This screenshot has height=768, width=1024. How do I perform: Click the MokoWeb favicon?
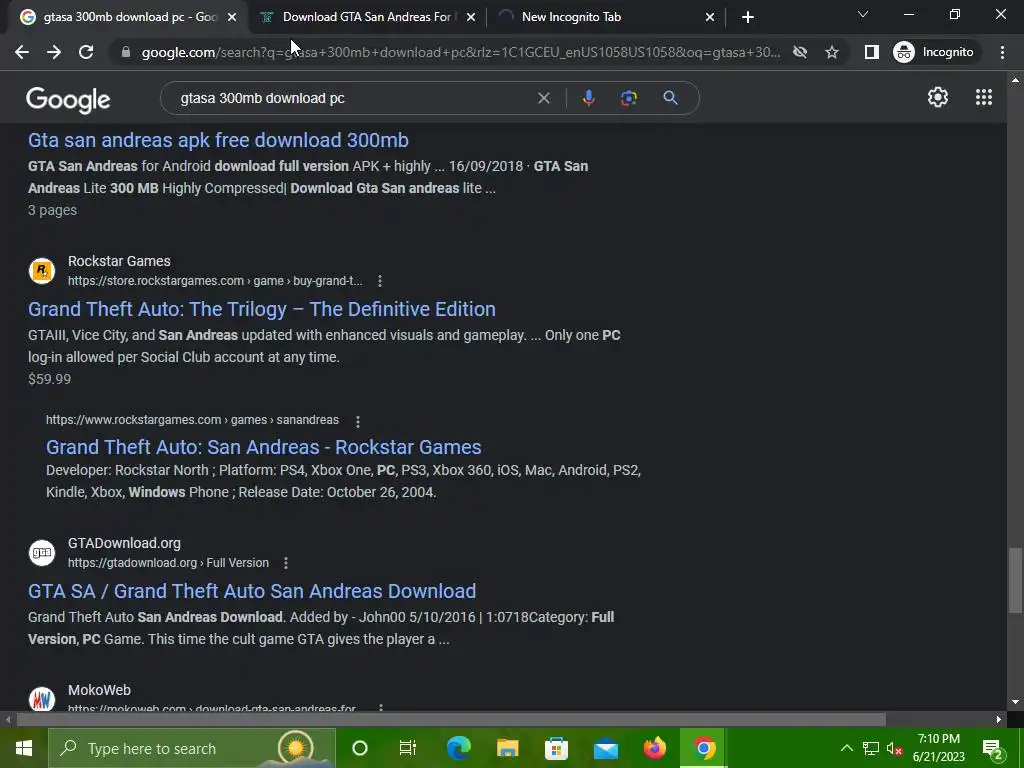coord(42,699)
